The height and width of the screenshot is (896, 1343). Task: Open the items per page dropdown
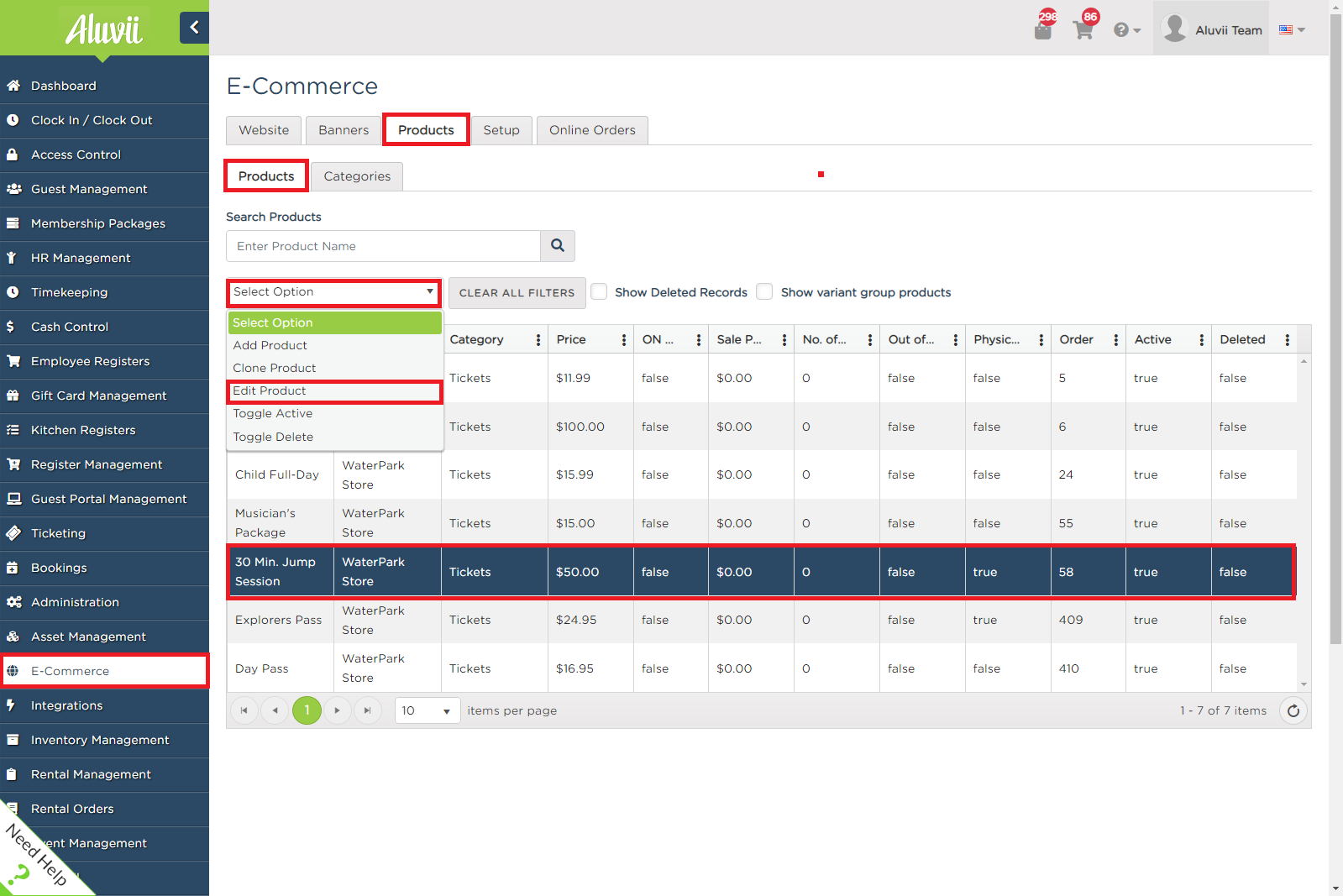(428, 710)
